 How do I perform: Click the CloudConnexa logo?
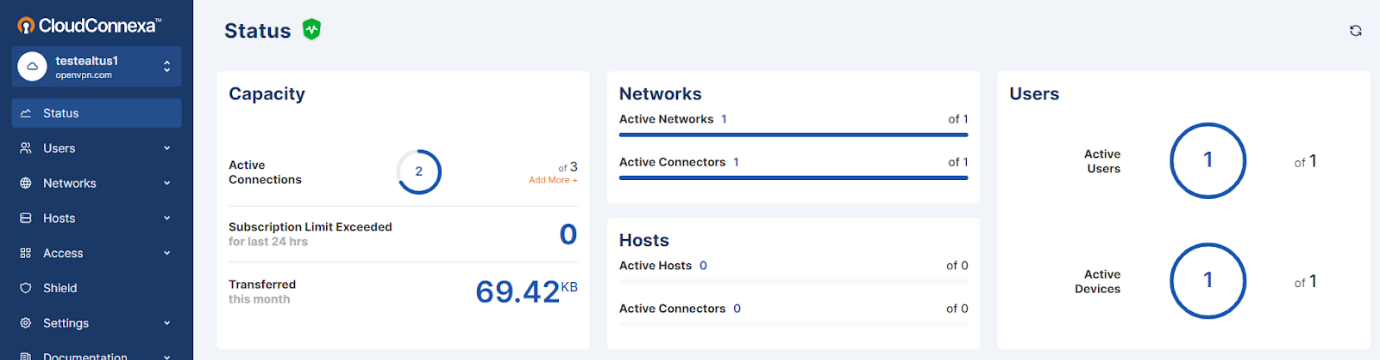point(89,24)
